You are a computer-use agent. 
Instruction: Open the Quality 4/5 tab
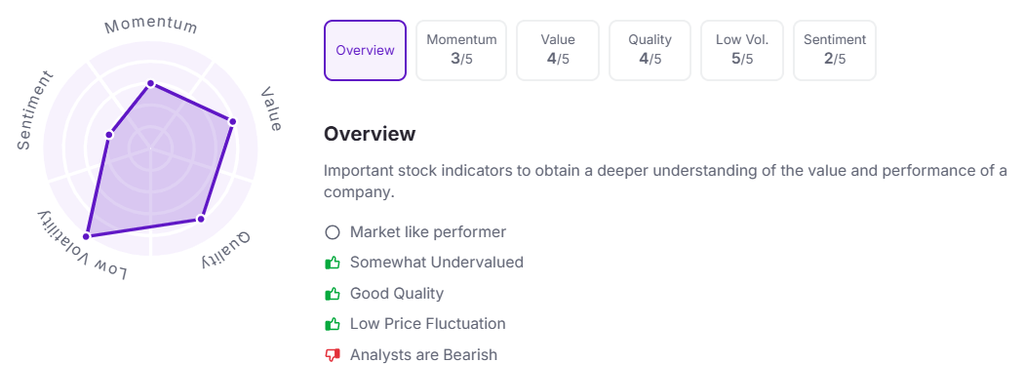click(650, 50)
